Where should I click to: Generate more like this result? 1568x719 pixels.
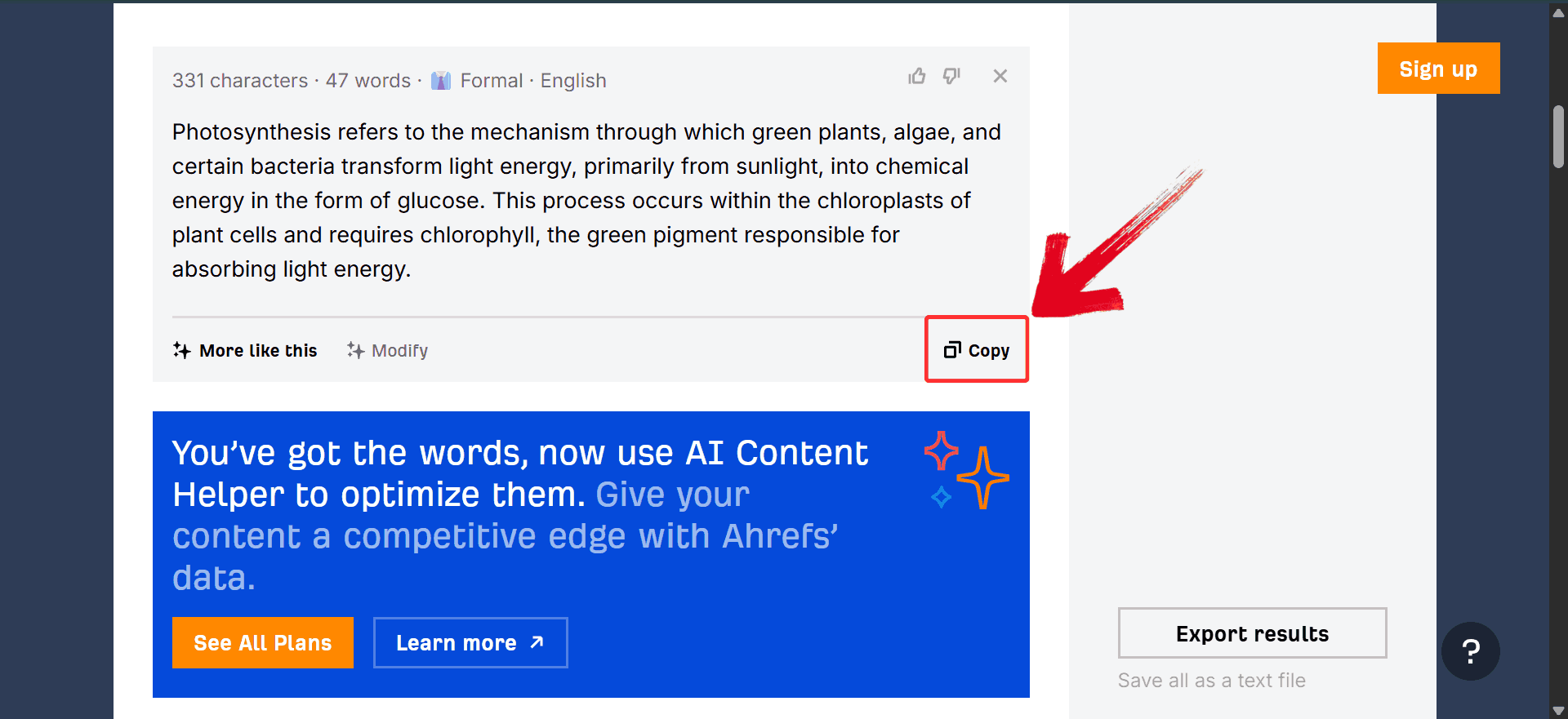(x=245, y=351)
